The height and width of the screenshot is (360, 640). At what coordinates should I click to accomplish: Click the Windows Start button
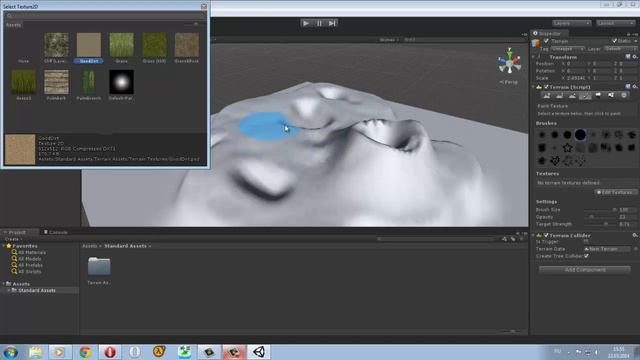click(10, 352)
